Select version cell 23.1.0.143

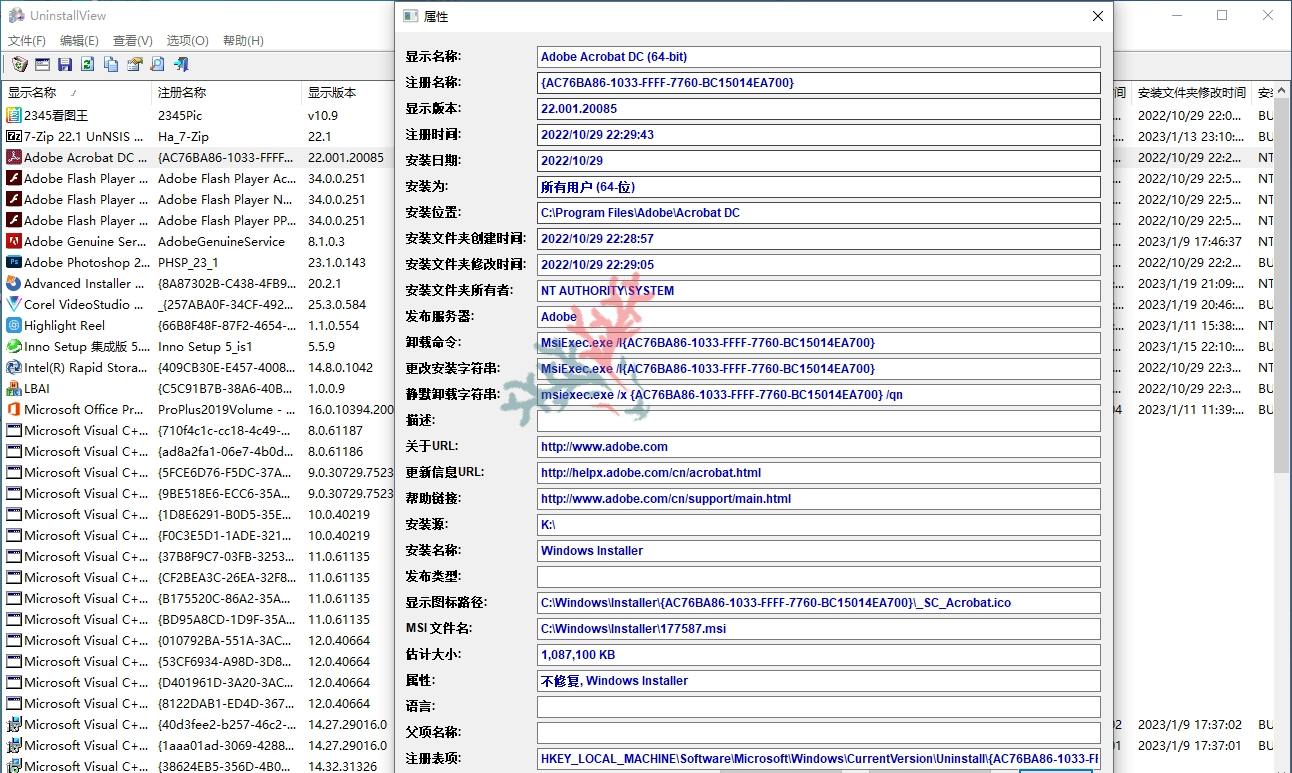[x=337, y=262]
